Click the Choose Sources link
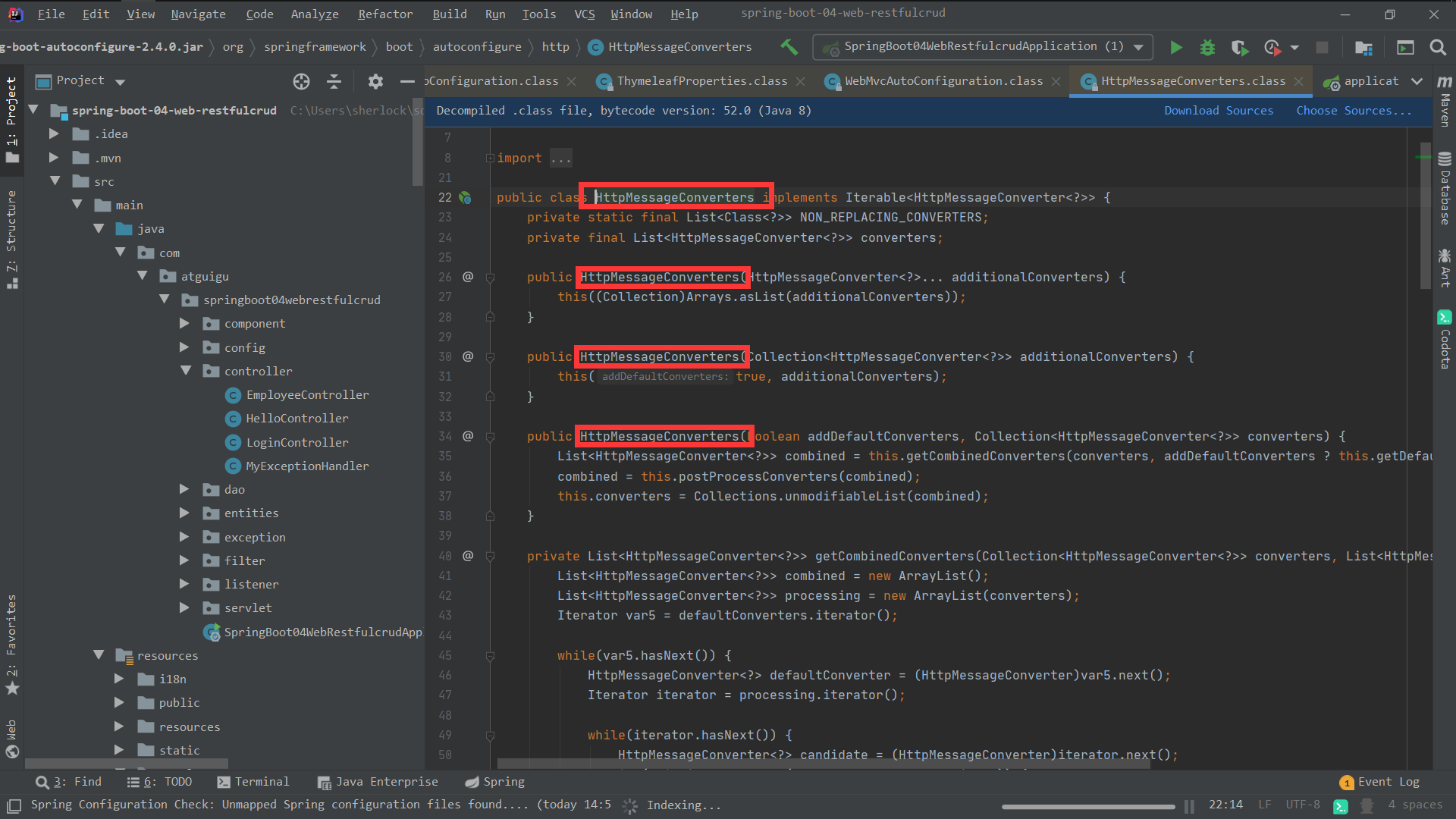Viewport: 1456px width, 819px height. click(1353, 111)
